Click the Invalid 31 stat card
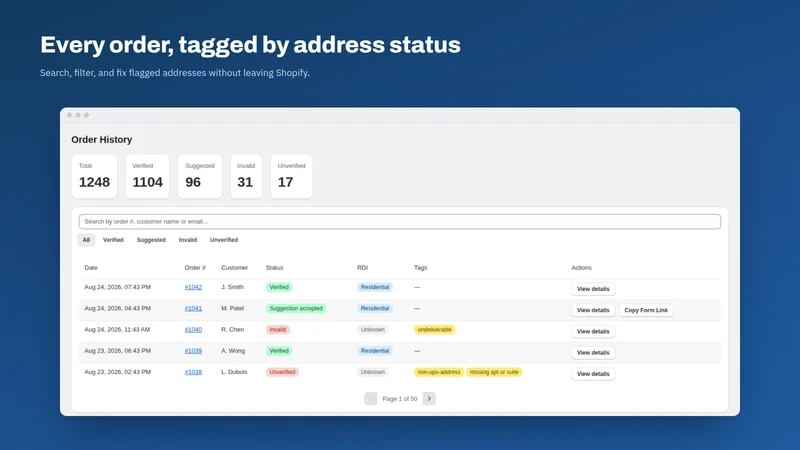The width and height of the screenshot is (800, 450). 246,176
